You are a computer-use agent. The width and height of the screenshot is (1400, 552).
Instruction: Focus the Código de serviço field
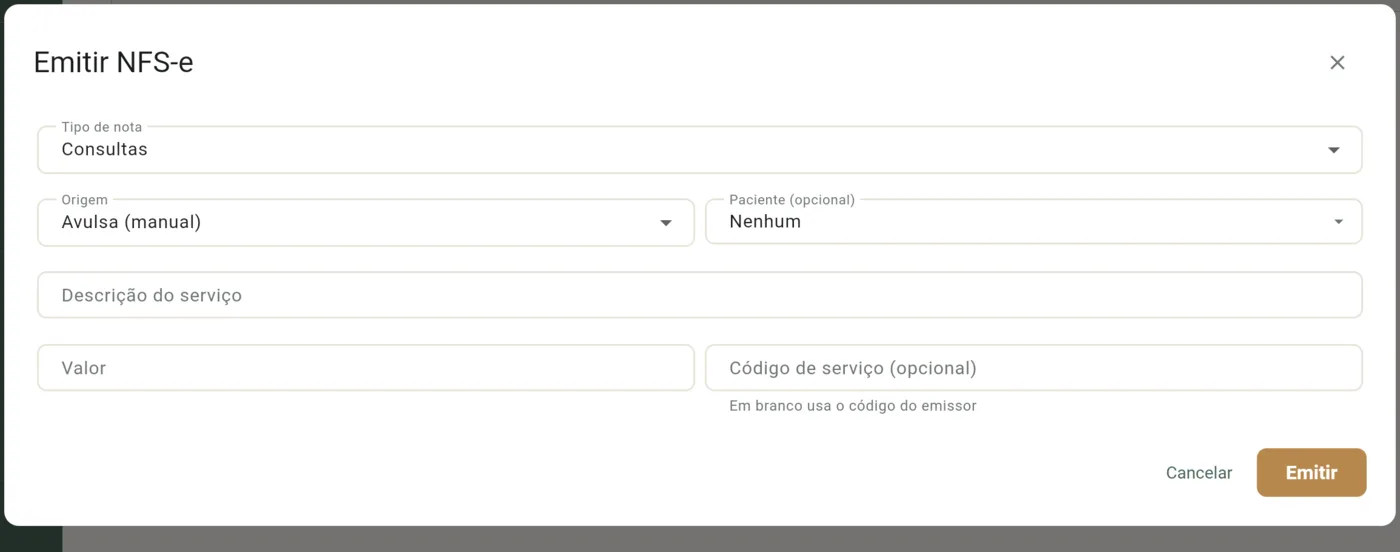[x=1034, y=368]
